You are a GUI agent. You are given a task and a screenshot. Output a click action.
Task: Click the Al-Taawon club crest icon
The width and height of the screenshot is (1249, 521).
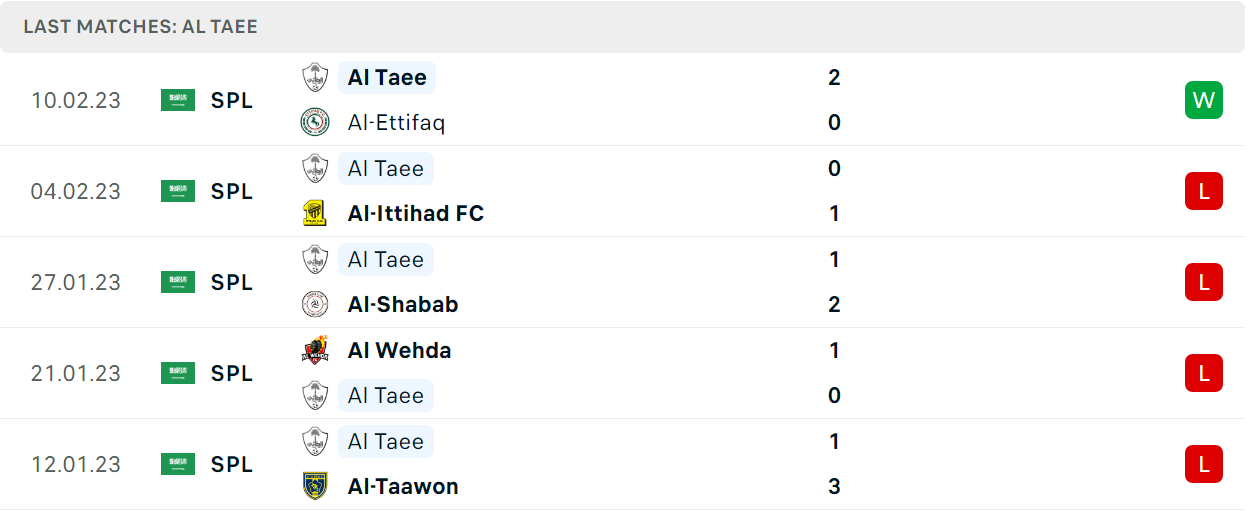pos(315,486)
